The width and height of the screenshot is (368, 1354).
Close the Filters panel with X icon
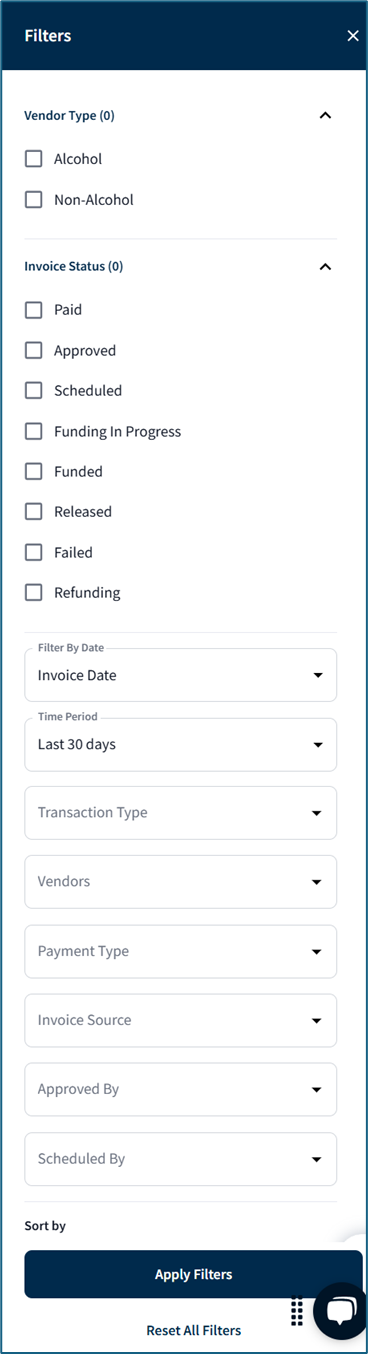coord(352,36)
